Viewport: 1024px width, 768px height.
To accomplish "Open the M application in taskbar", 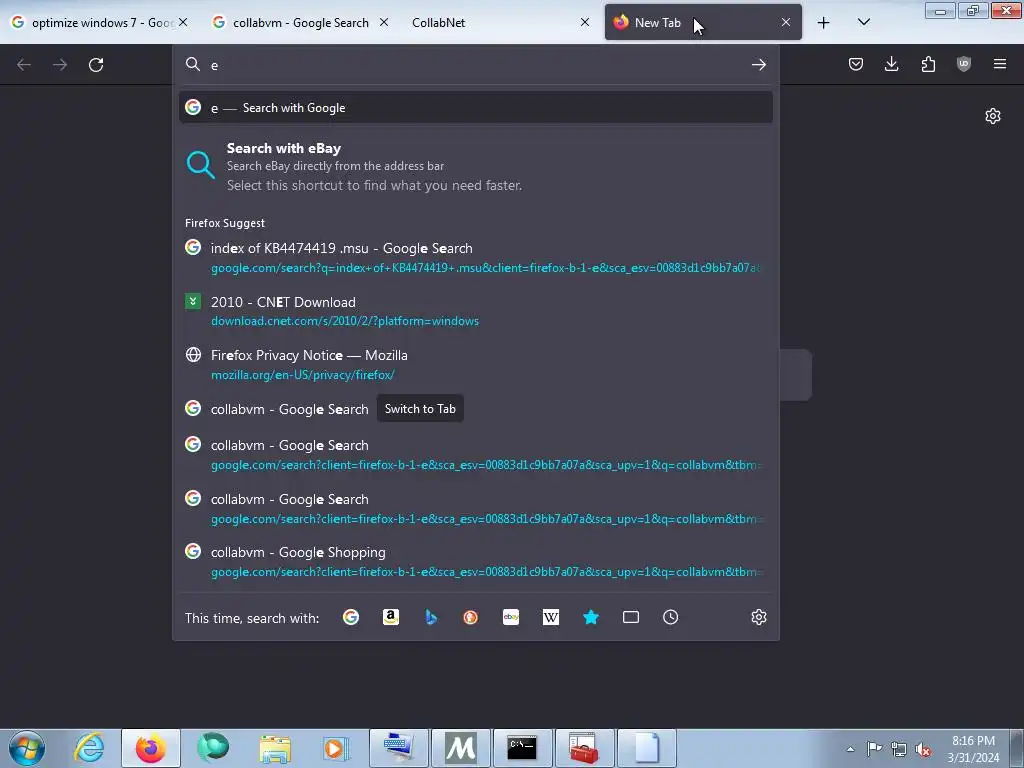I will point(460,748).
